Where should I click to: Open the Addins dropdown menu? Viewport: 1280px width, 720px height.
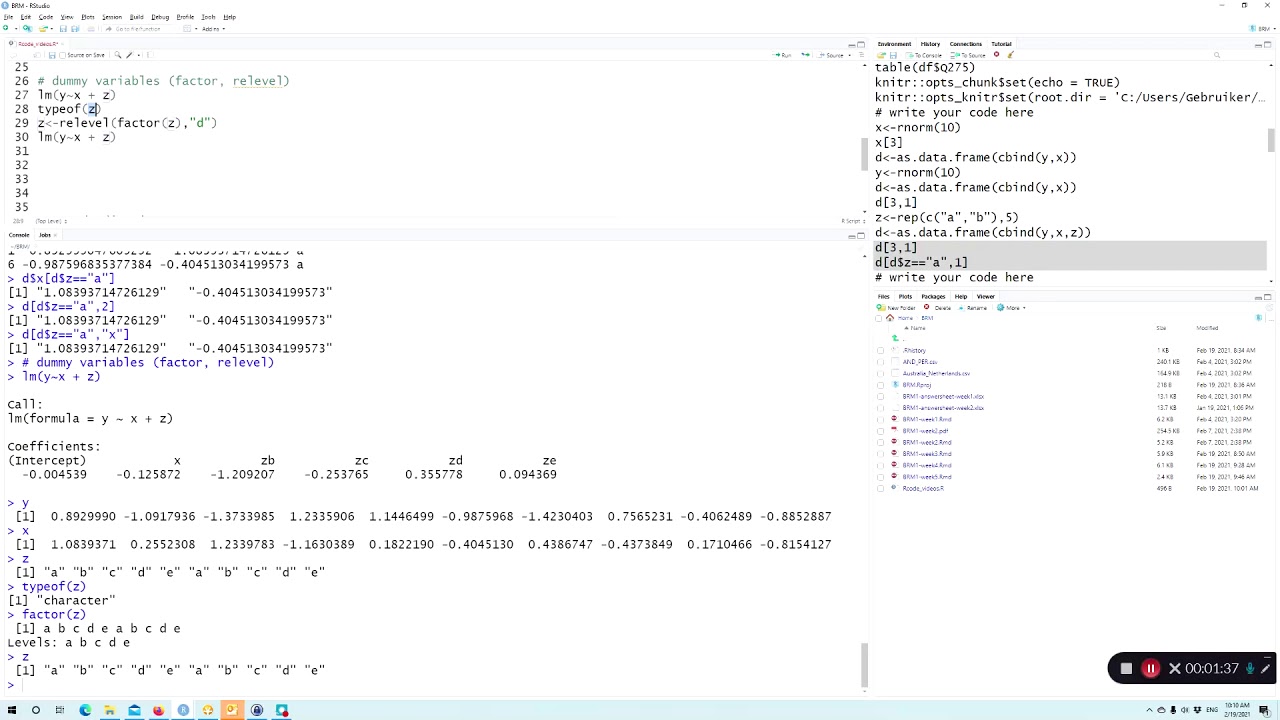pyautogui.click(x=213, y=29)
